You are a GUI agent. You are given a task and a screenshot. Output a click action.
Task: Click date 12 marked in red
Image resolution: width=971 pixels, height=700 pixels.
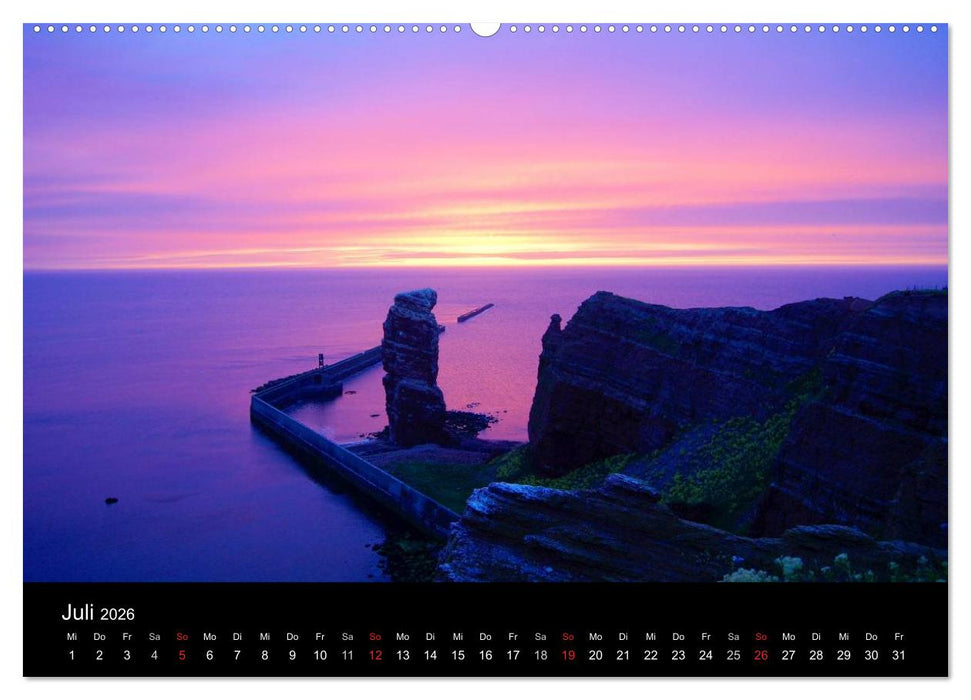(375, 655)
